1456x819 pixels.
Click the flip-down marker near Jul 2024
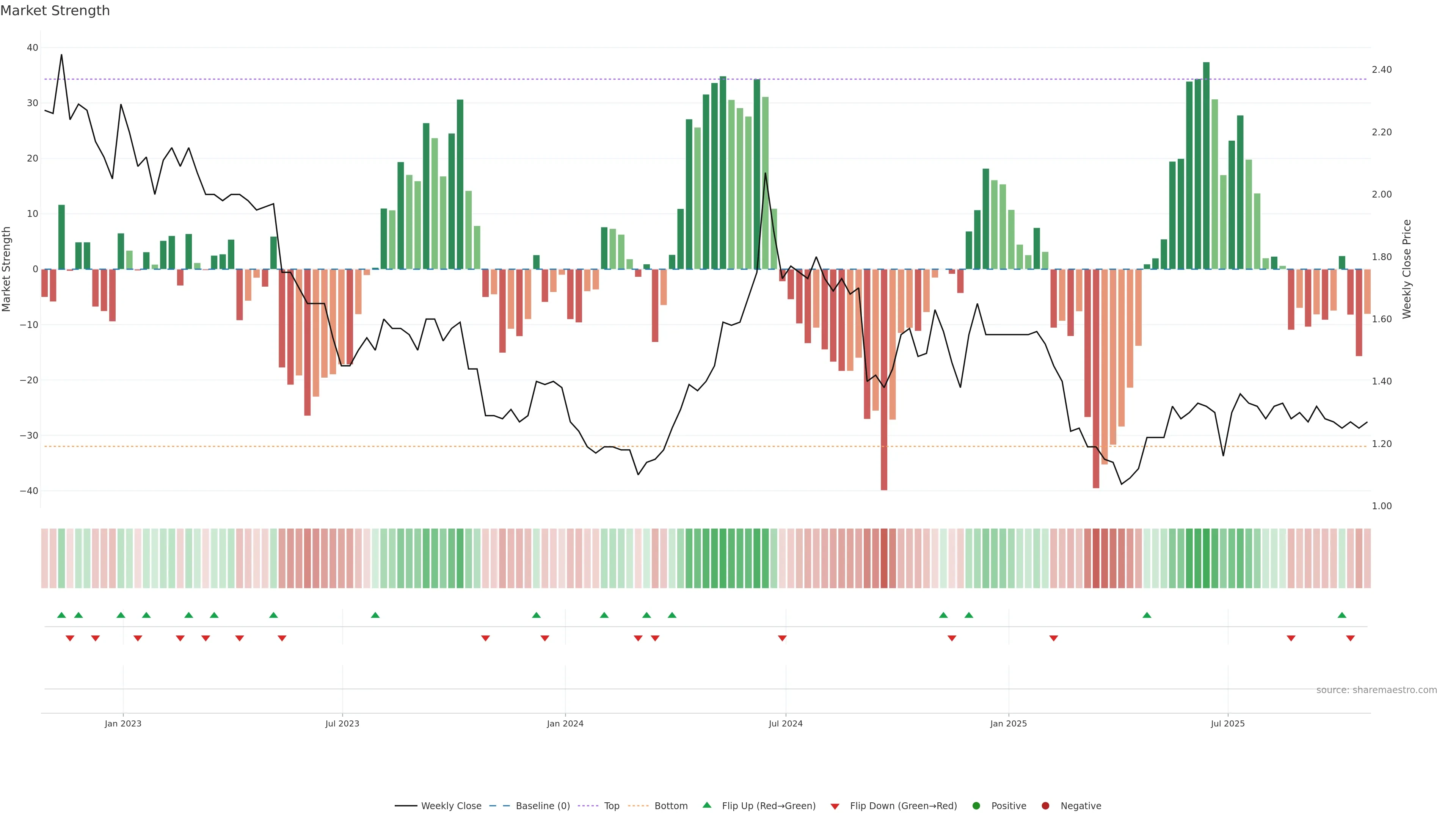[x=782, y=638]
